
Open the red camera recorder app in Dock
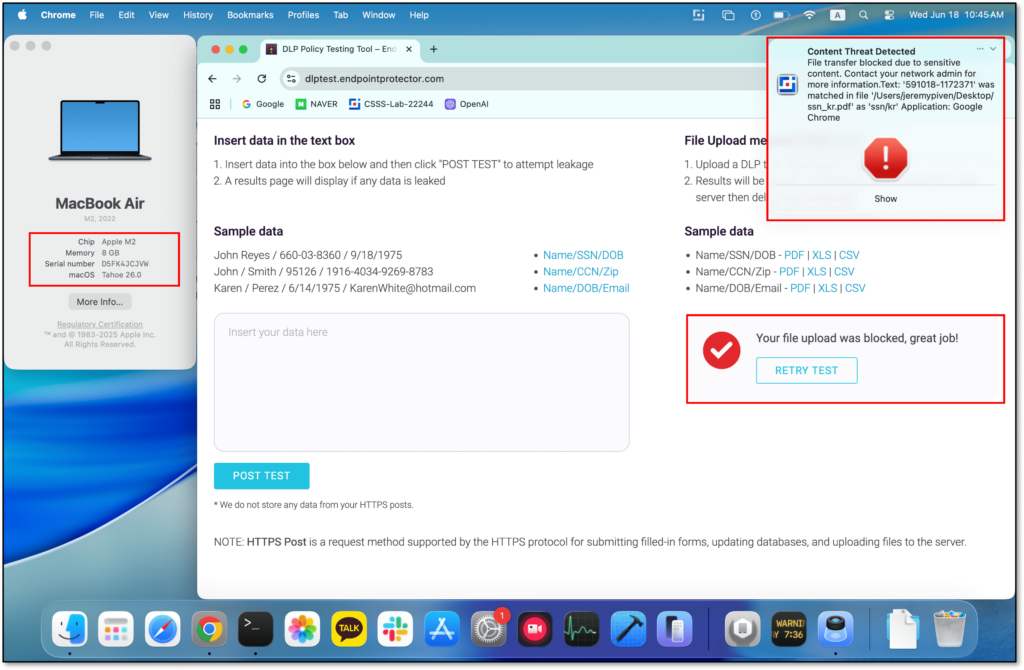[x=535, y=629]
